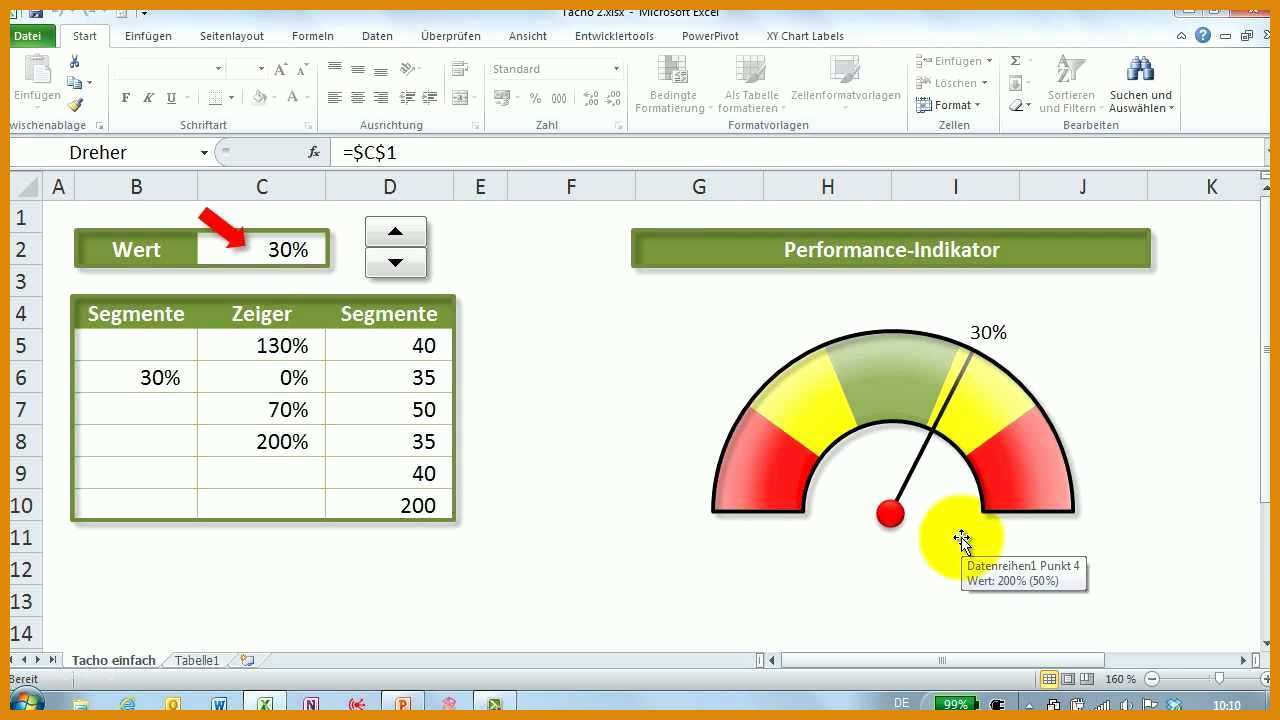
Task: Switch to Page Layout view icon
Action: [x=1069, y=679]
